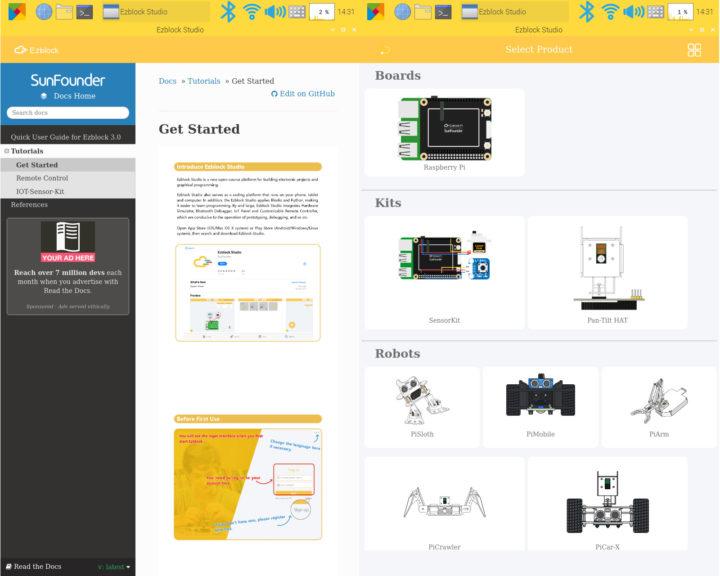
Task: Select the Pan-Tilt HAT kit card
Action: (x=608, y=273)
